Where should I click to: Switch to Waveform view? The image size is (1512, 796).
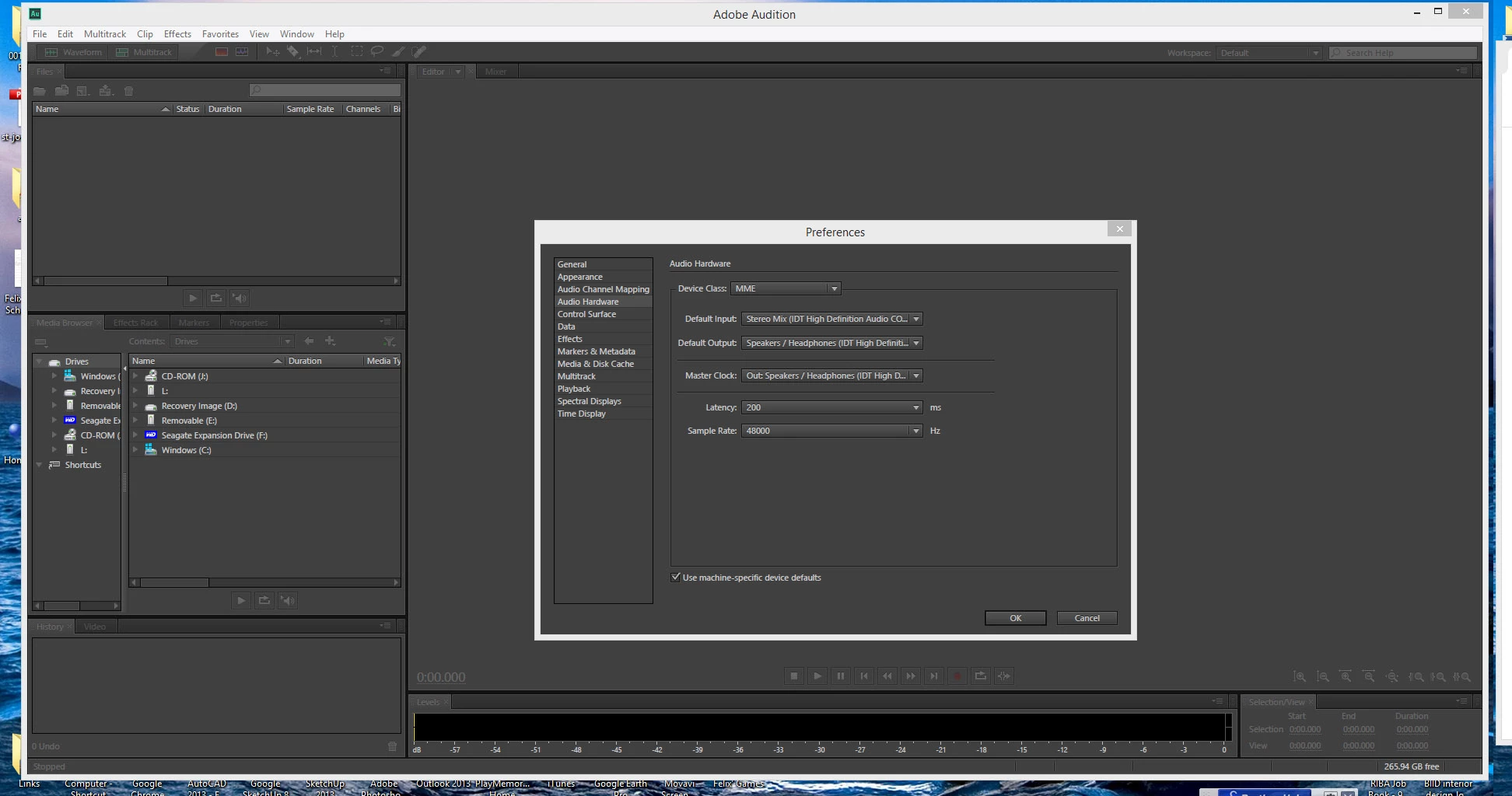pos(73,52)
